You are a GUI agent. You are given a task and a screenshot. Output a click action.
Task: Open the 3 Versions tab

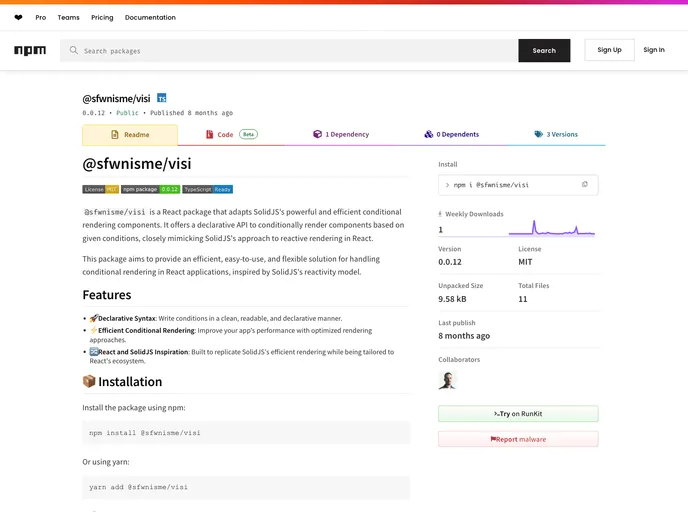point(556,134)
